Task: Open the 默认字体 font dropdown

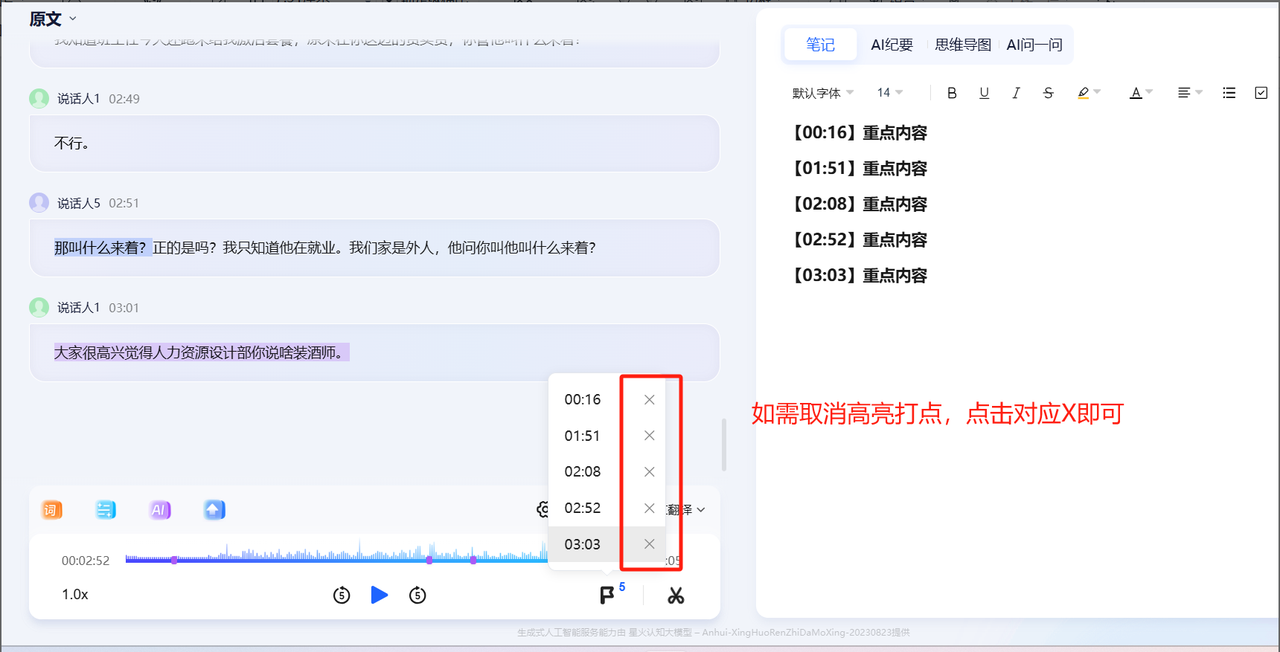Action: click(x=823, y=93)
